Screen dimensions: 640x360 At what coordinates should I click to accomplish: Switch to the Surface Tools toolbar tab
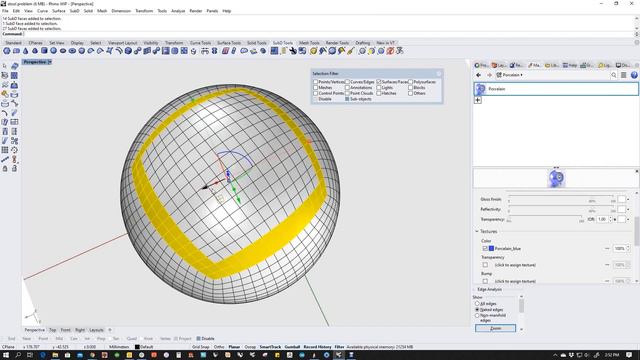(x=229, y=43)
